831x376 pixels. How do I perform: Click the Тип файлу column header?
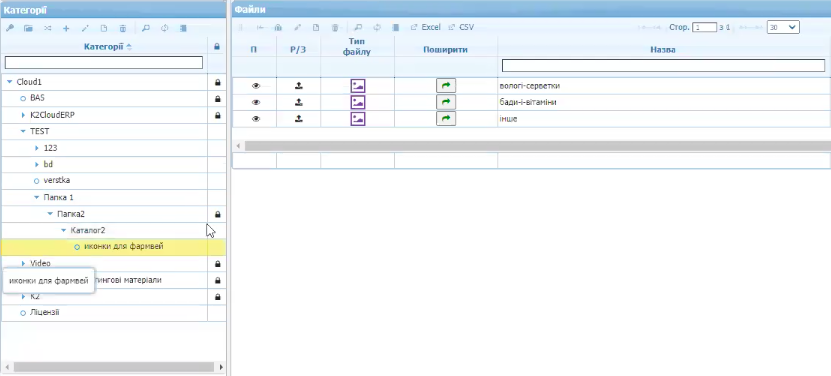tap(358, 47)
